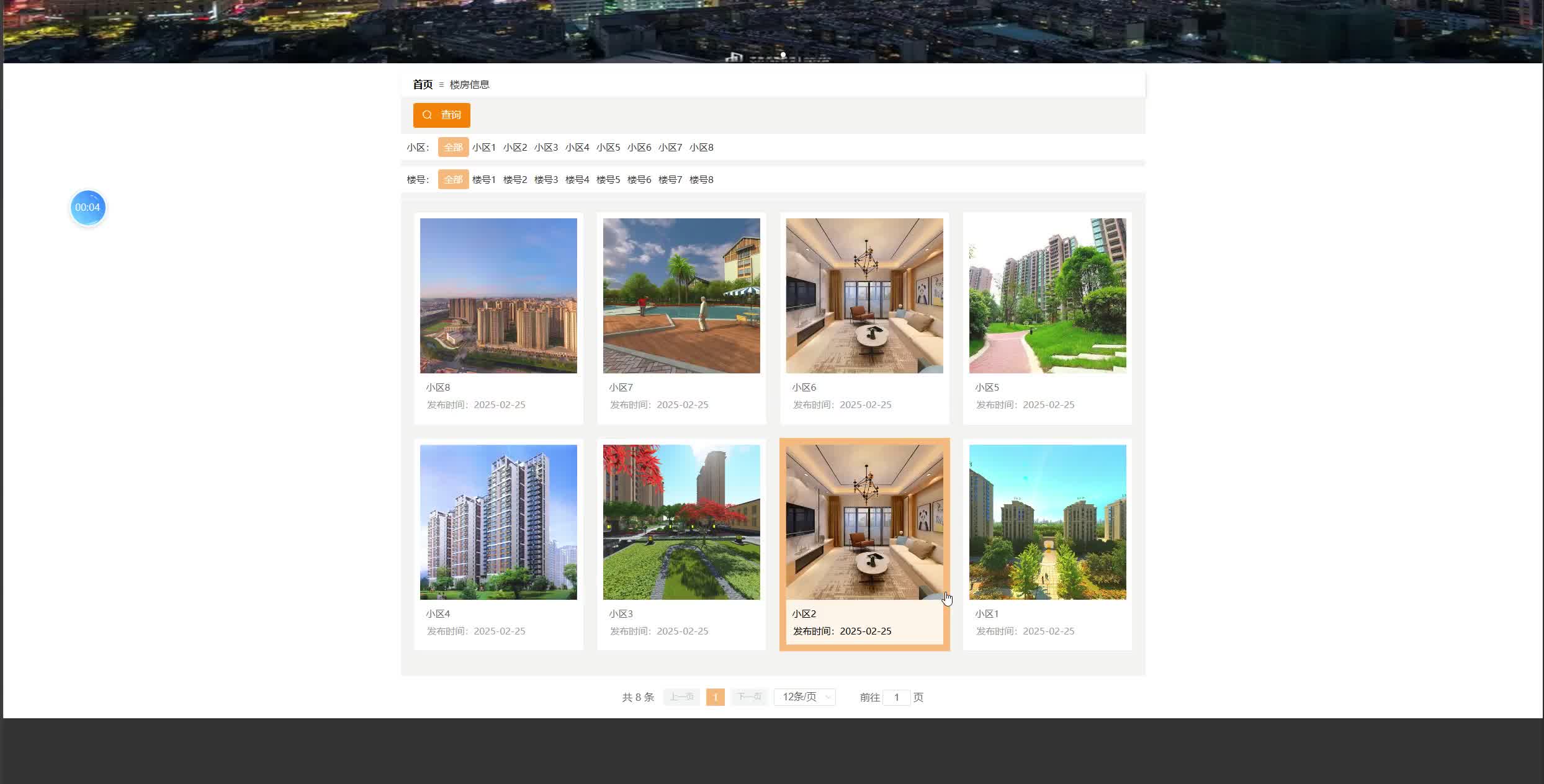Click the 前往 page number input field
Viewport: 1544px width, 784px height.
tap(896, 697)
